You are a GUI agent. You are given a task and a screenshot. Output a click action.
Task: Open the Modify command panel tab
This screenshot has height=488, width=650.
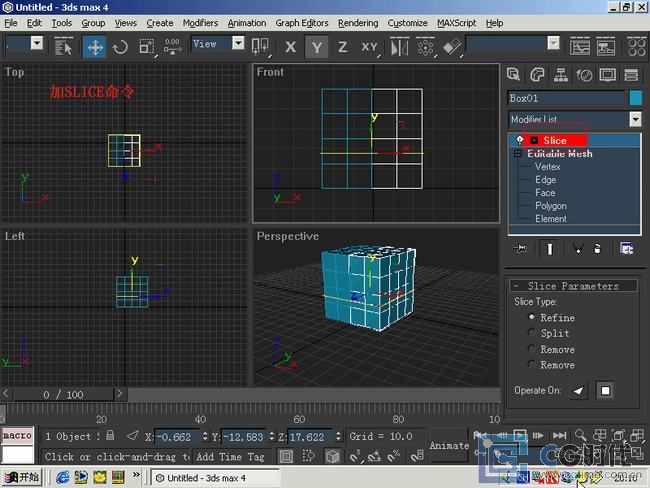click(537, 75)
